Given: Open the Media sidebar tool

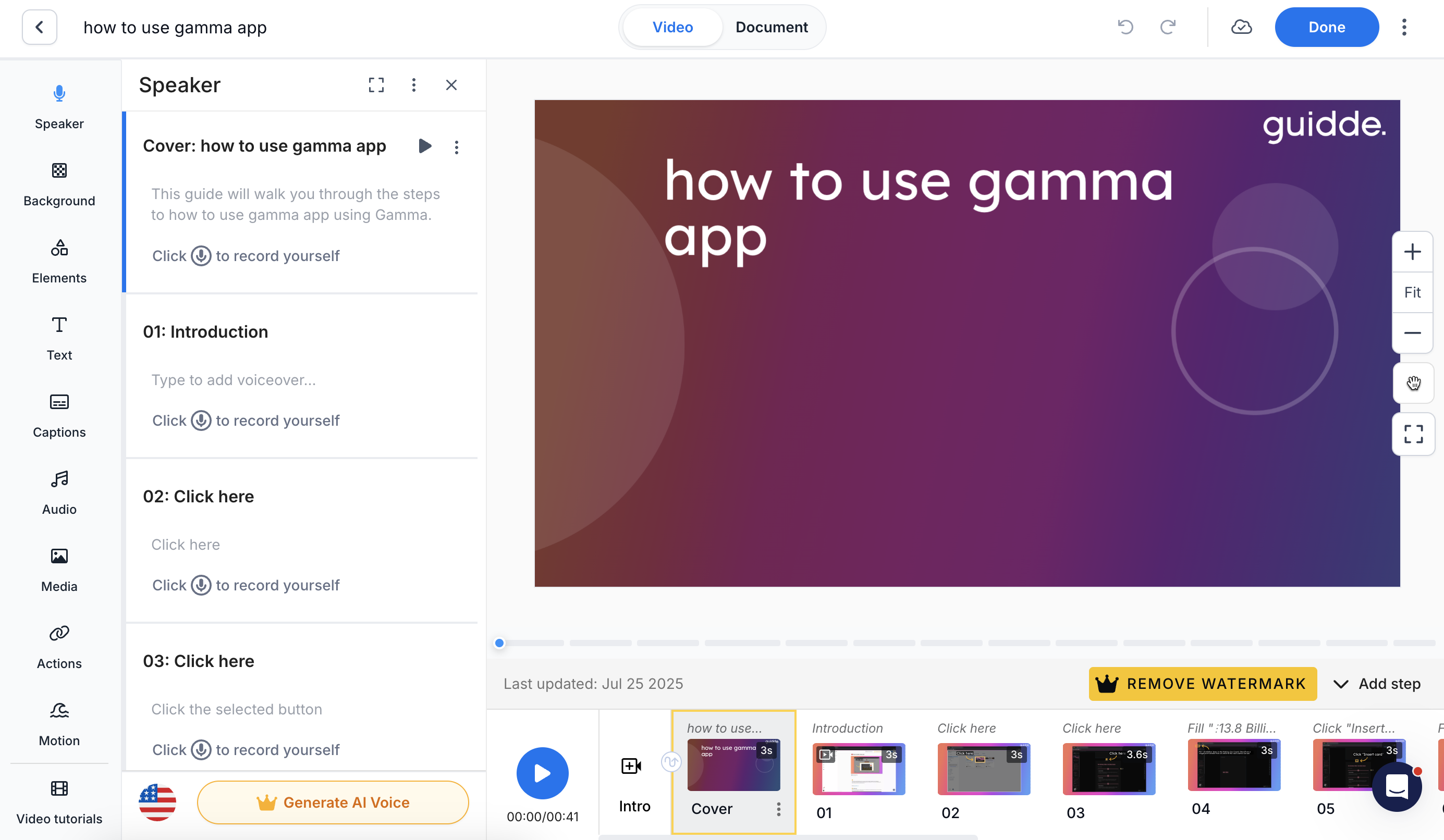Looking at the screenshot, I should tap(59, 571).
